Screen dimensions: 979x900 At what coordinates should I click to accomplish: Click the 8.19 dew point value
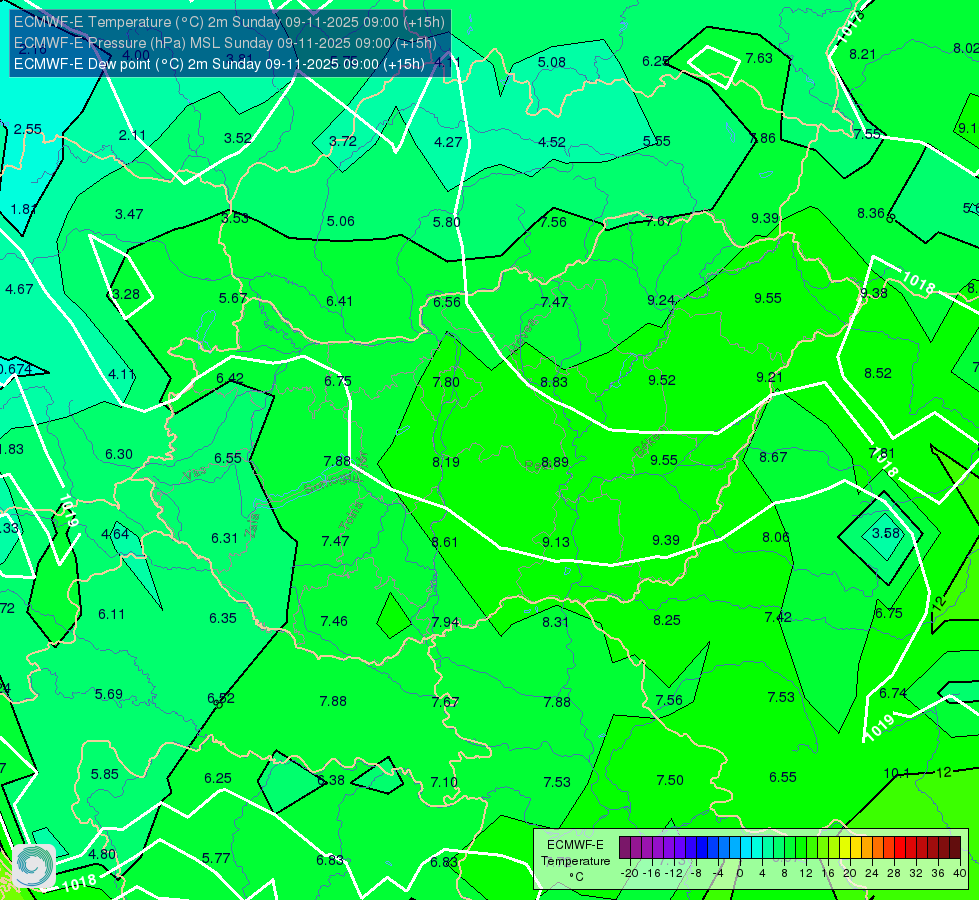click(446, 462)
